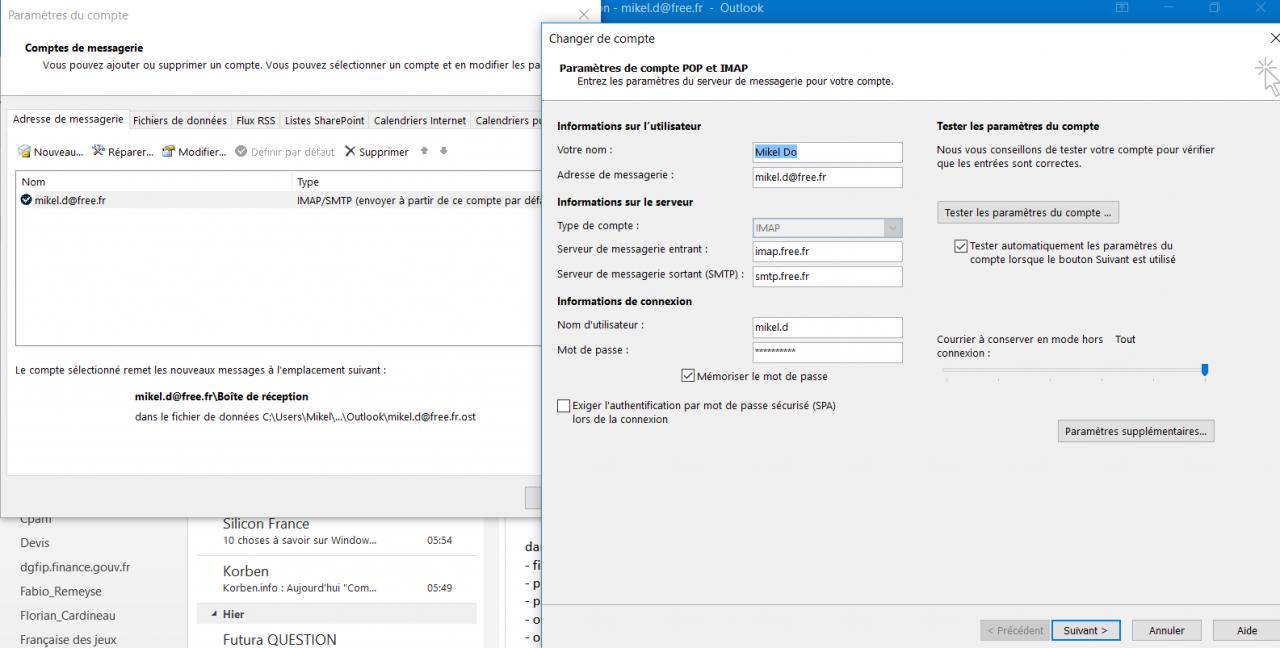Open dgfip.finance.gouv.fr folder
The width and height of the screenshot is (1280, 648).
tap(75, 567)
